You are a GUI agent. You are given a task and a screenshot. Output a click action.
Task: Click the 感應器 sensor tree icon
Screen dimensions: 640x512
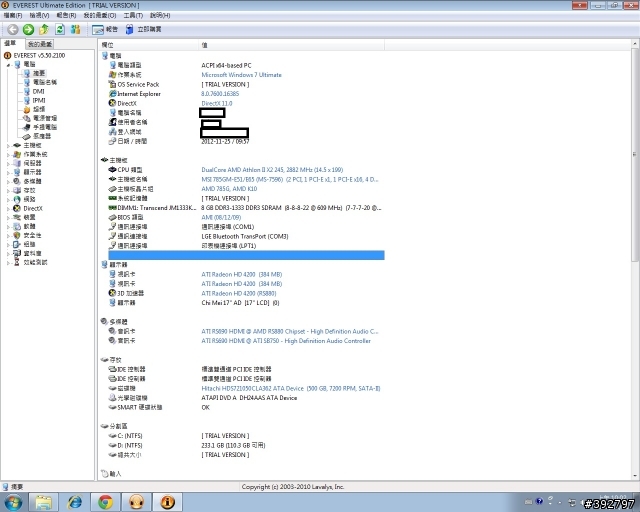[27, 136]
